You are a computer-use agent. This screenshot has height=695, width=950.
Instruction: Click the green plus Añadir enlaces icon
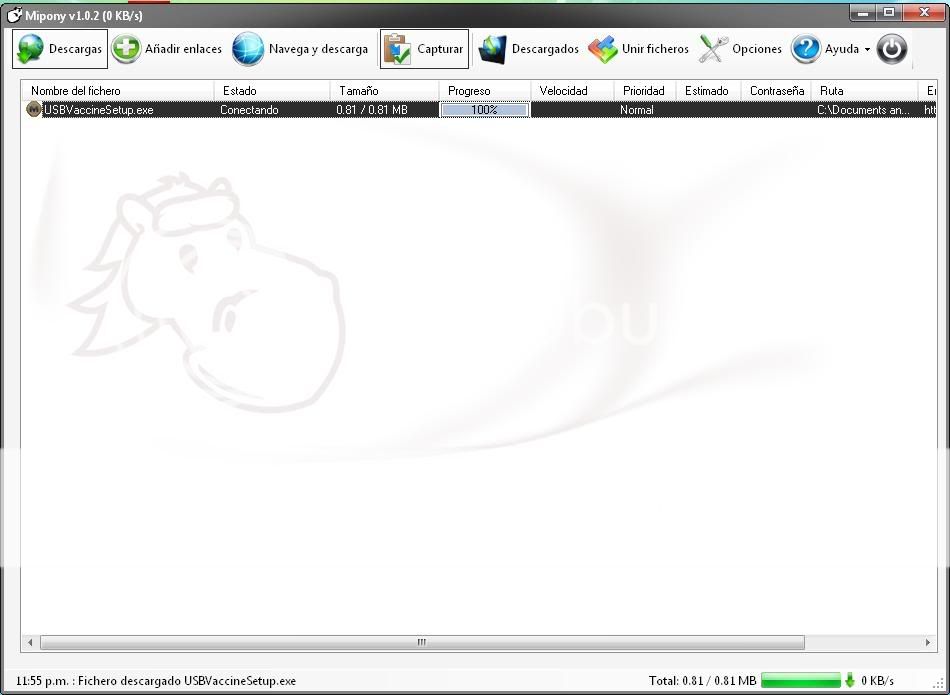point(126,48)
